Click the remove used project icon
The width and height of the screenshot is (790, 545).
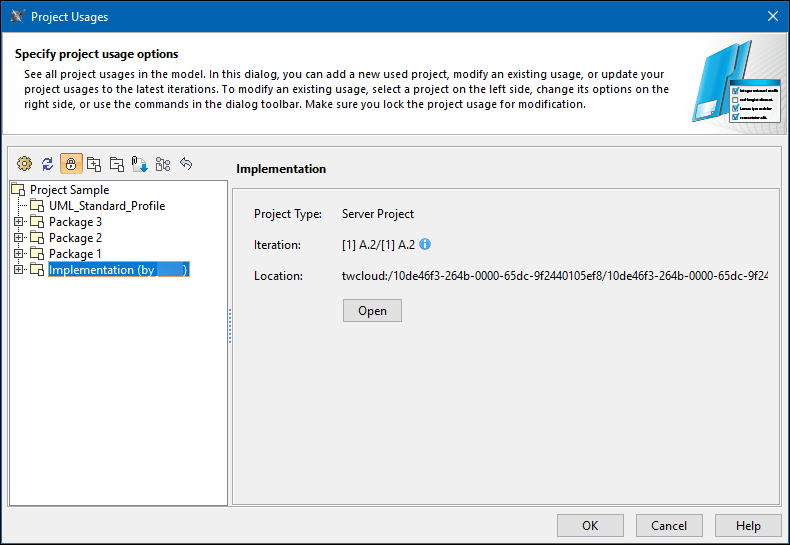[117, 164]
